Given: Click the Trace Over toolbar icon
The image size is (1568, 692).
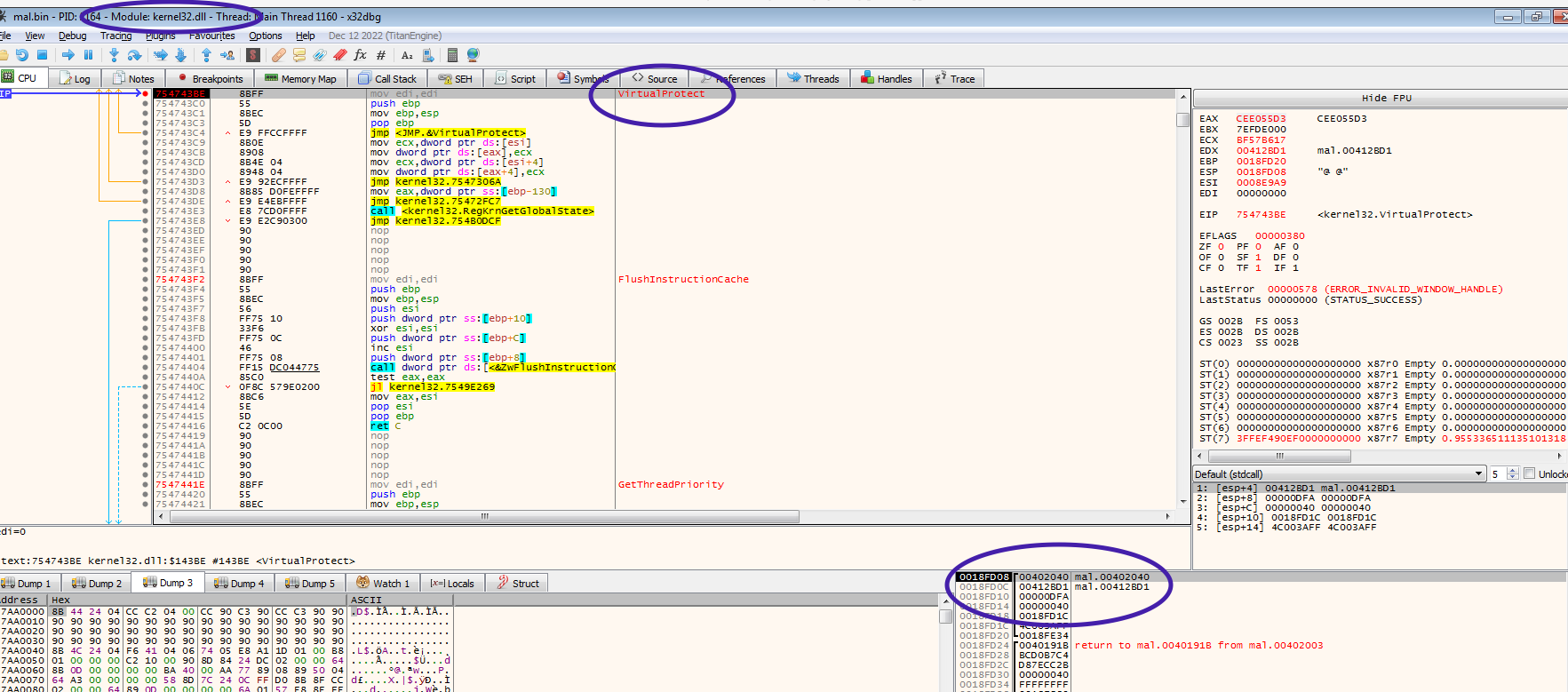Looking at the screenshot, I should click(x=180, y=55).
